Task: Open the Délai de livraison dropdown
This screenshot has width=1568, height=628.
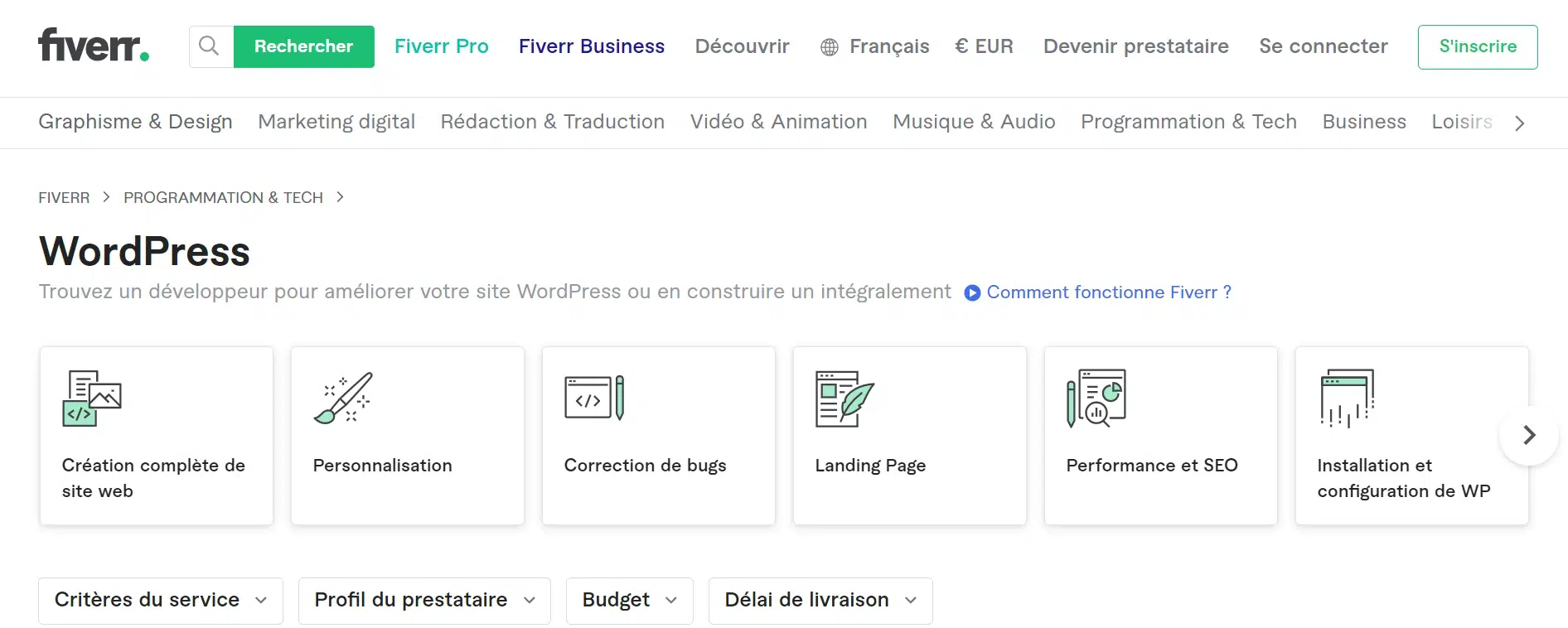Action: point(820,601)
